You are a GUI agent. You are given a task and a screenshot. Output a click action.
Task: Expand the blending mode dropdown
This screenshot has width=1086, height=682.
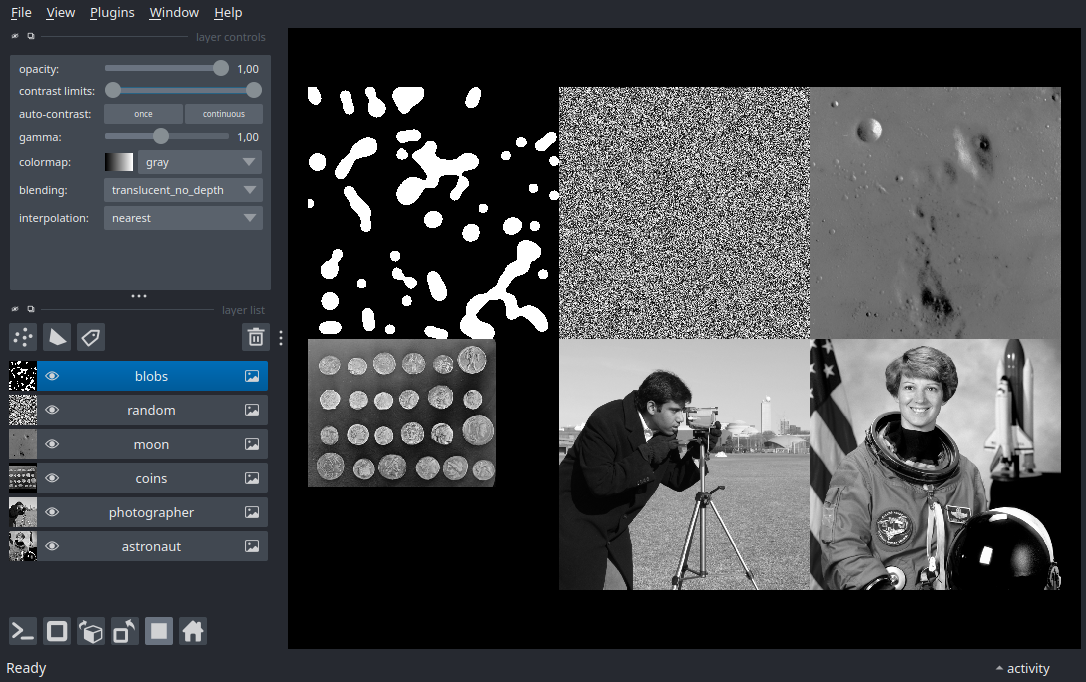pyautogui.click(x=183, y=190)
